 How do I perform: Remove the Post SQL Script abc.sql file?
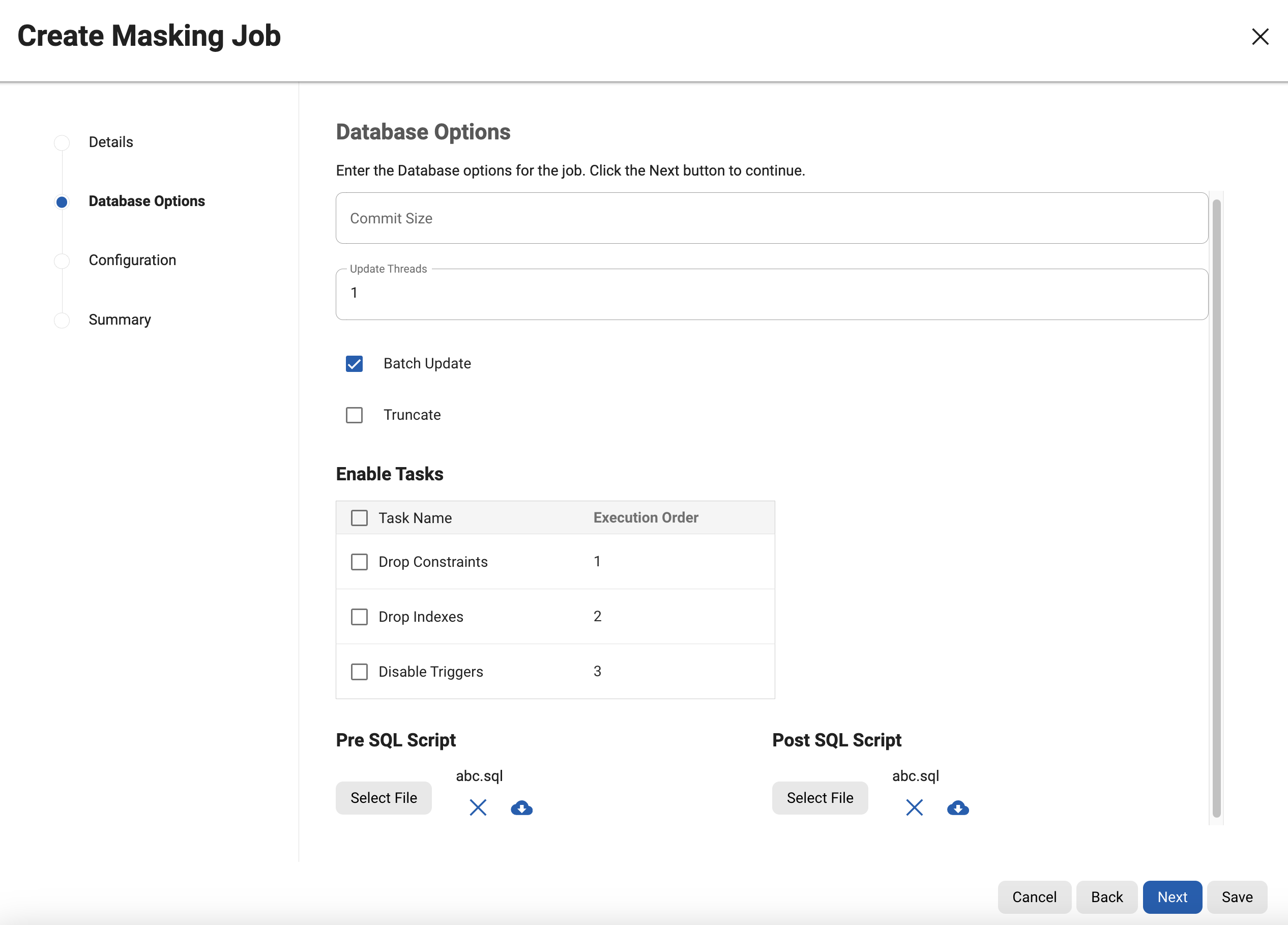pos(914,807)
